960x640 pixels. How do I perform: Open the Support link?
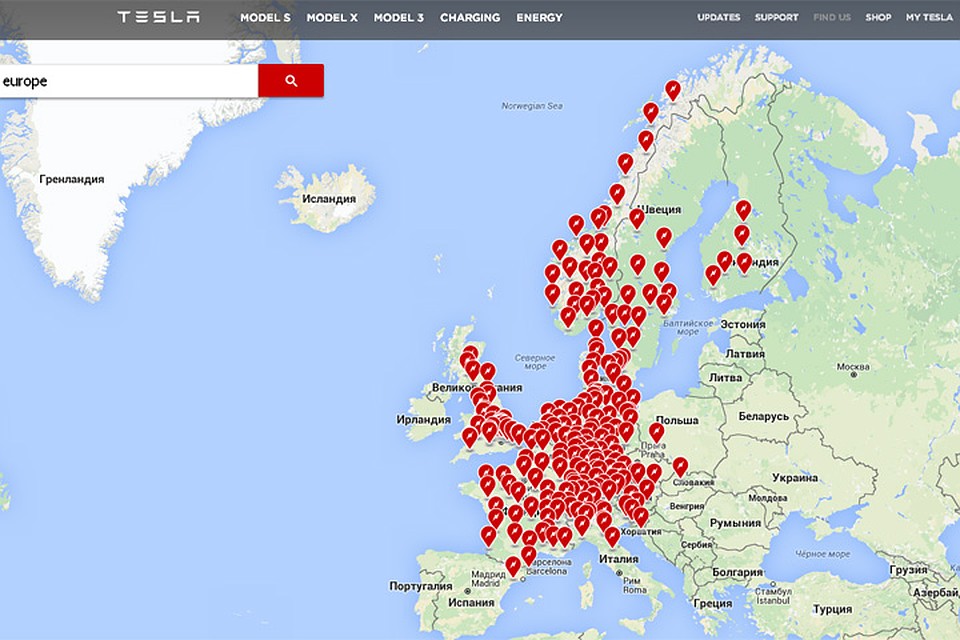pyautogui.click(x=776, y=18)
